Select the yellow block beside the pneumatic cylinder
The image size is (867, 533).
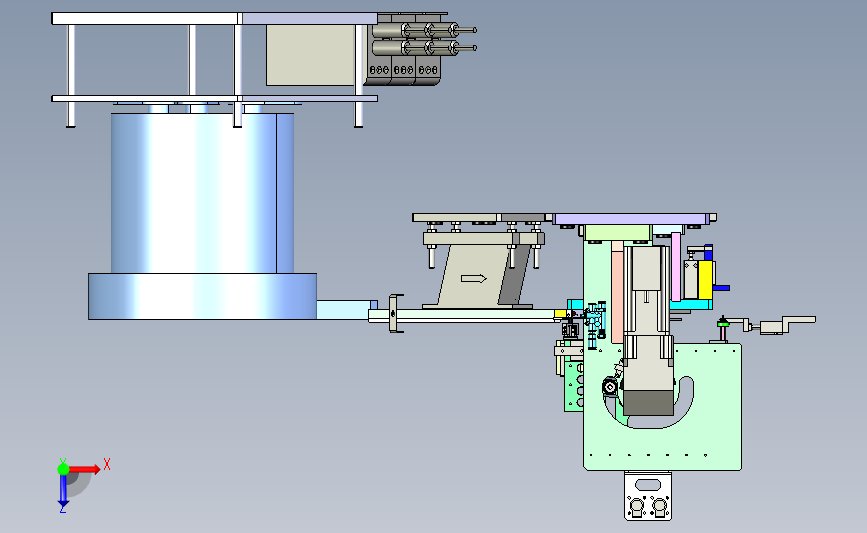[705, 280]
